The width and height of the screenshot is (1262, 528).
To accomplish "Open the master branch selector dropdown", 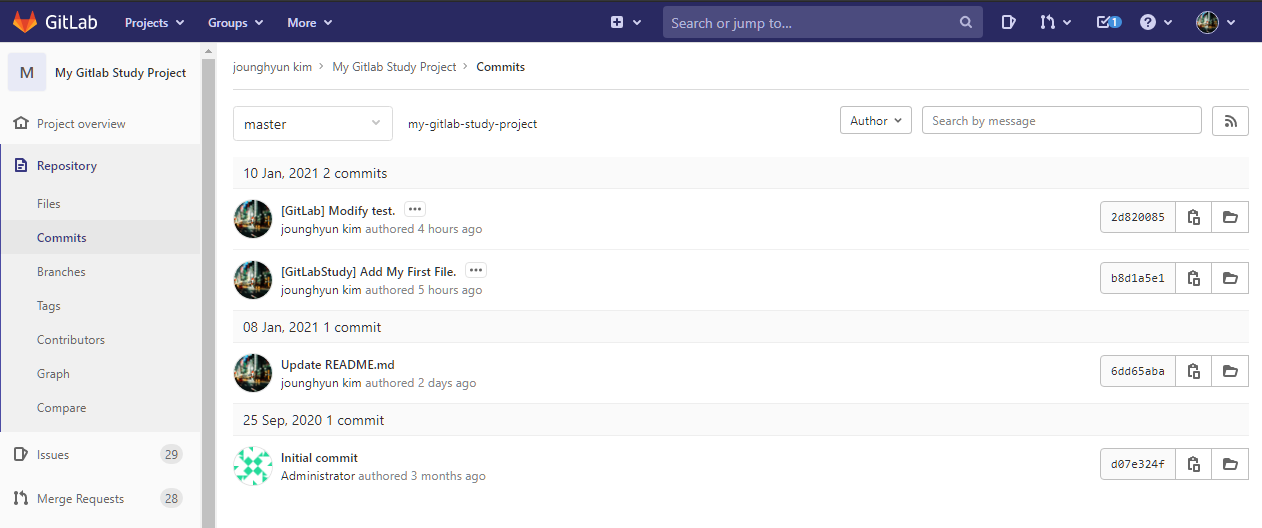I will [x=313, y=124].
